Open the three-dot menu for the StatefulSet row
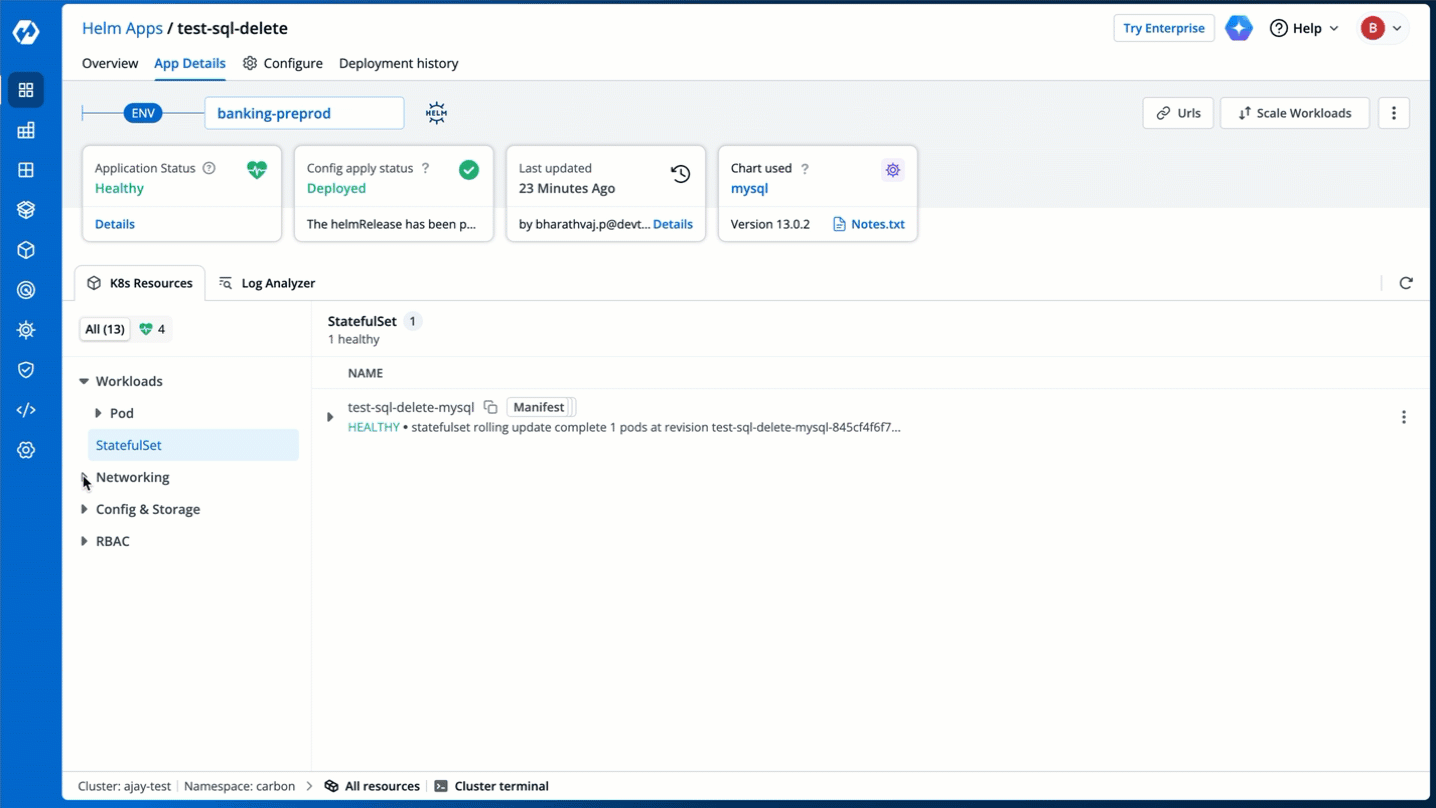The image size is (1436, 808). click(1403, 417)
